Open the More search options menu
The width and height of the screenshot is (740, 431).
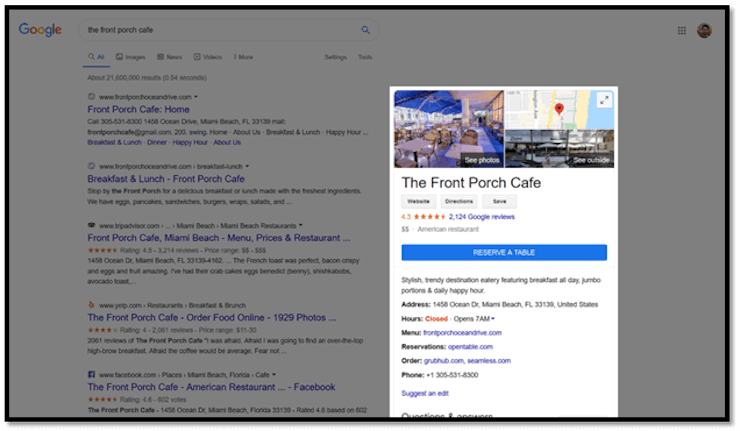[x=244, y=57]
